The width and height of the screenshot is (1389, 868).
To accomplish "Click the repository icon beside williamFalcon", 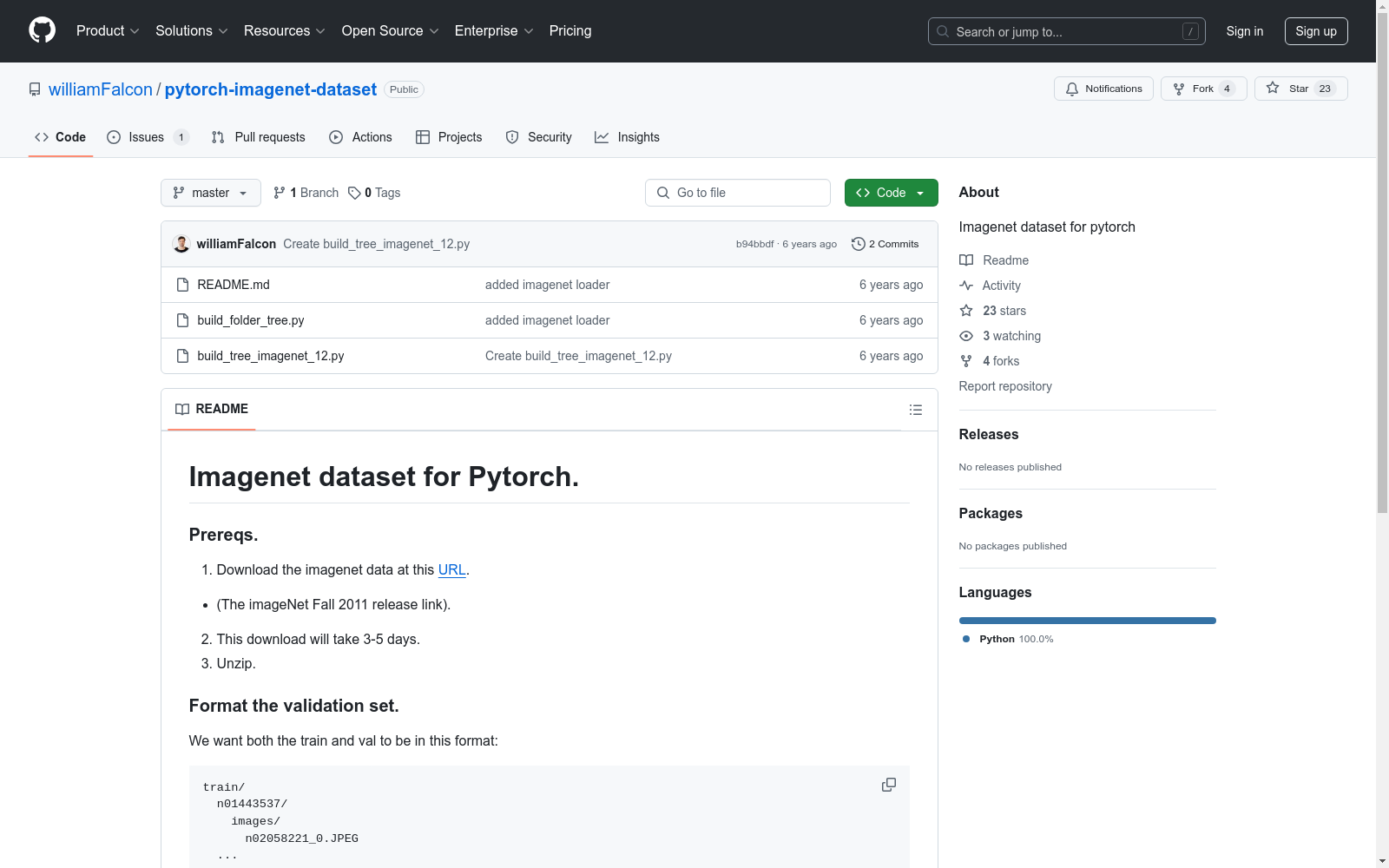I will (35, 89).
